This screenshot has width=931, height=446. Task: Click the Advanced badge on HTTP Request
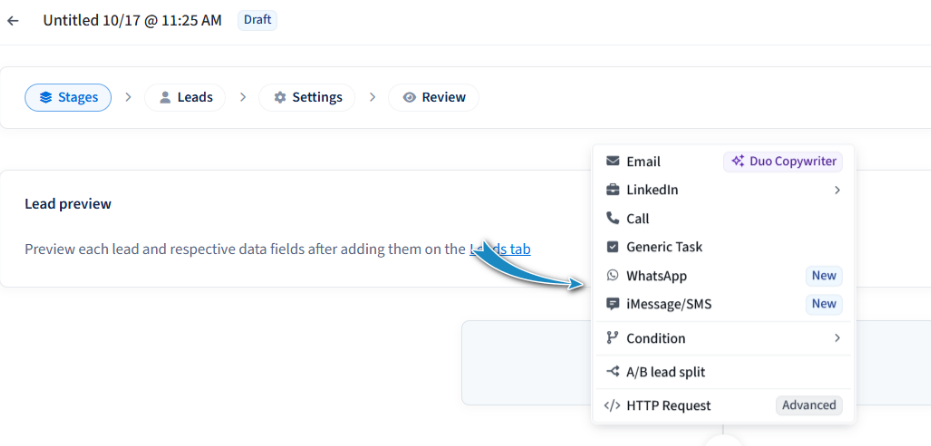[x=809, y=405]
